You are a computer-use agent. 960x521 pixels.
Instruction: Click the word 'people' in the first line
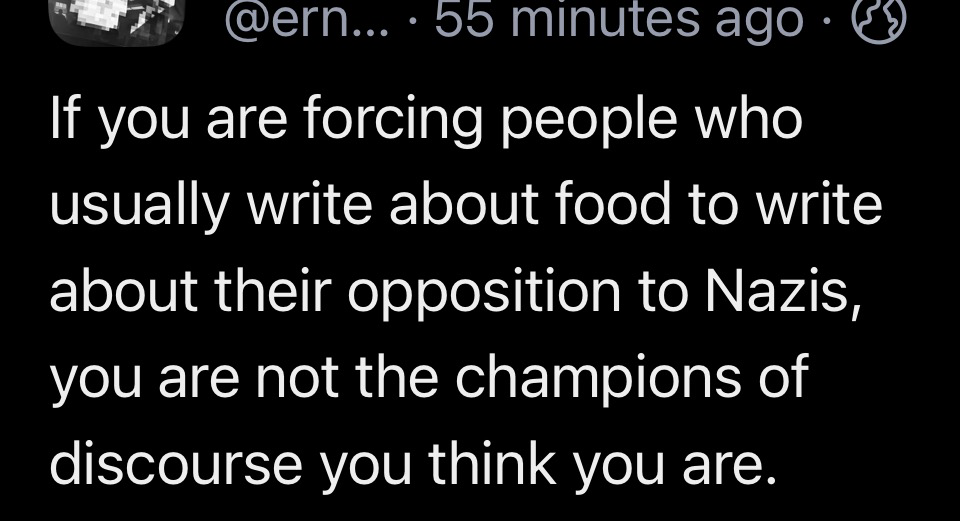(x=590, y=122)
